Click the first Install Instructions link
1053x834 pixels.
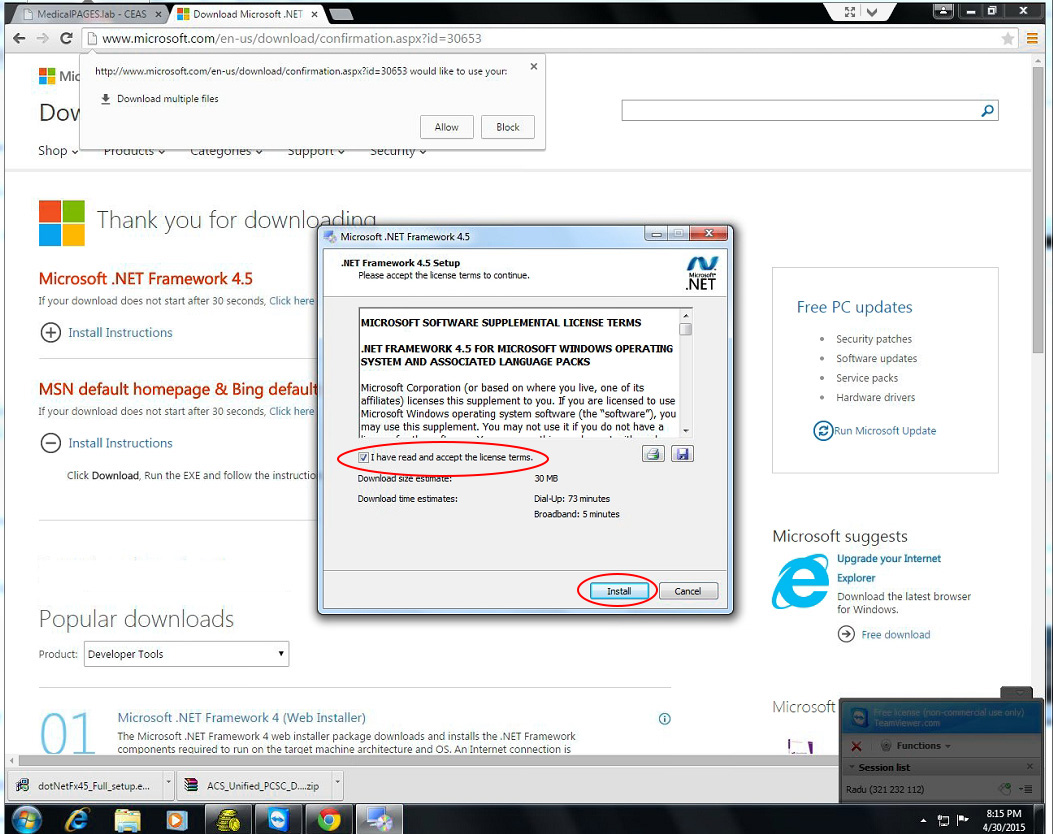120,332
